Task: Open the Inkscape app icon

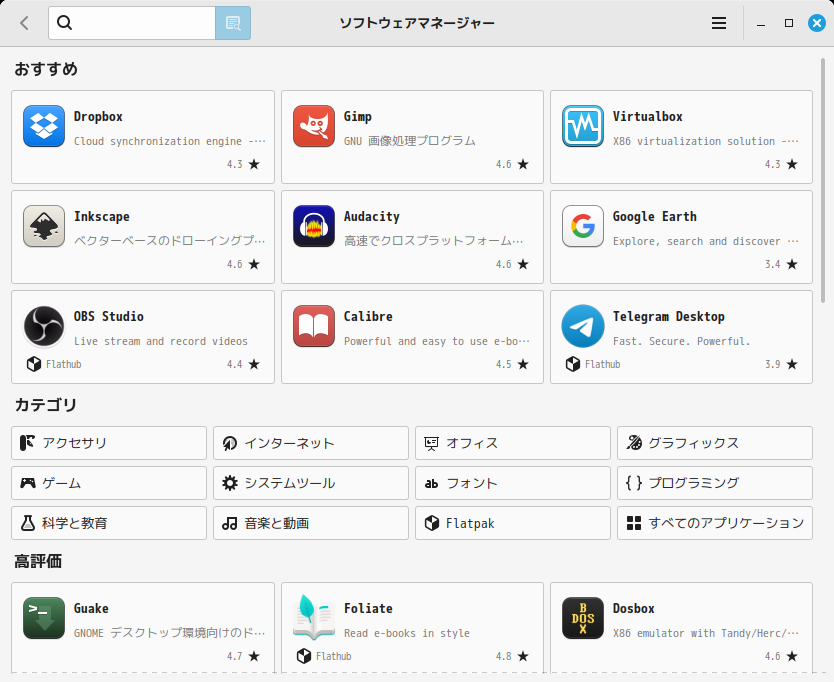Action: [44, 226]
